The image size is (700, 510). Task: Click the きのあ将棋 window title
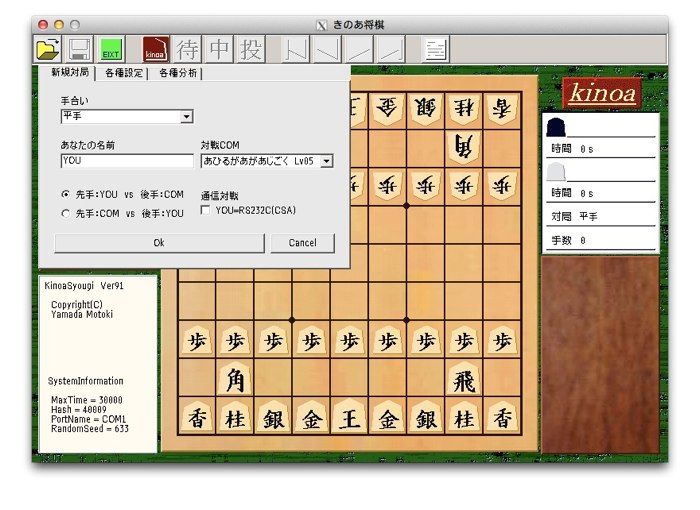[358, 25]
